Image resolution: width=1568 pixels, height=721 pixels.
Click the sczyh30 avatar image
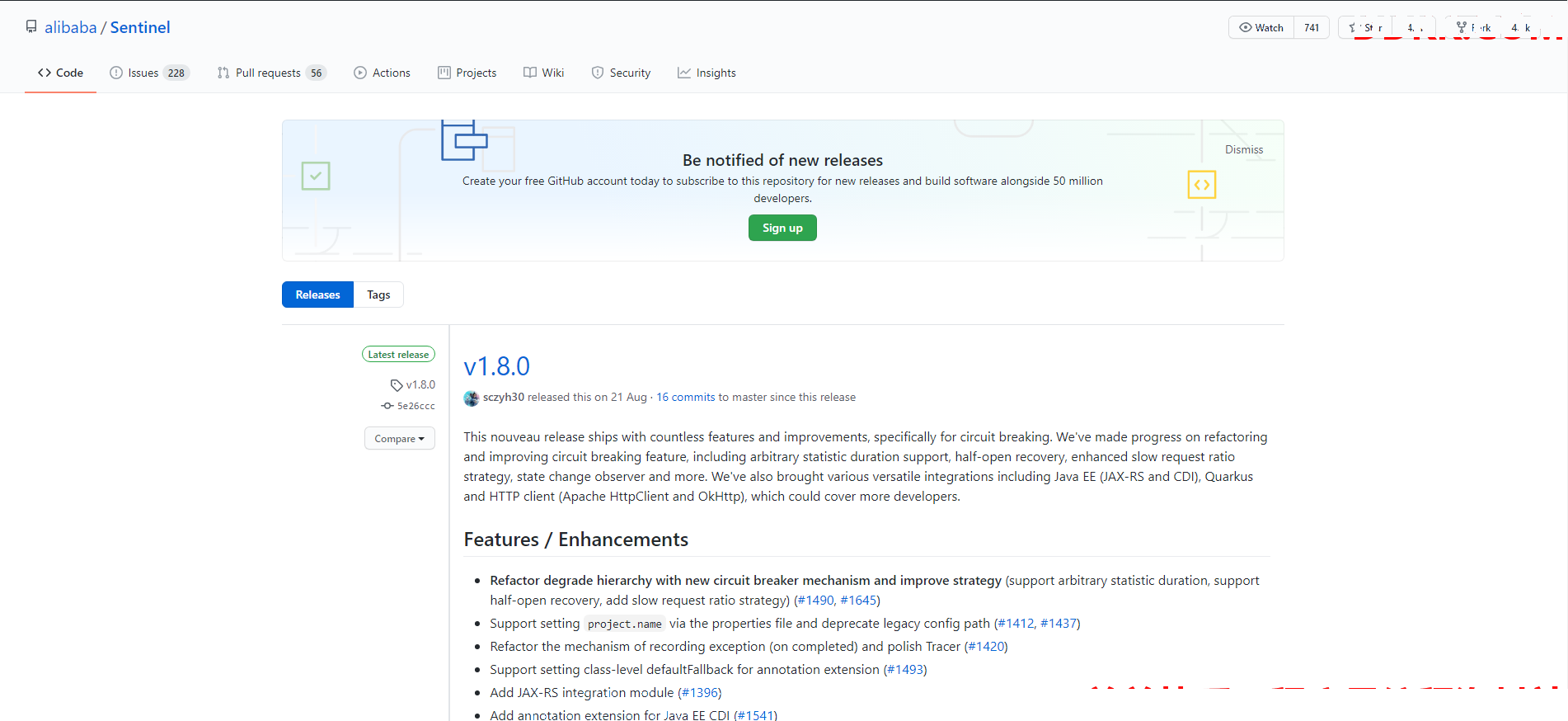pyautogui.click(x=472, y=398)
